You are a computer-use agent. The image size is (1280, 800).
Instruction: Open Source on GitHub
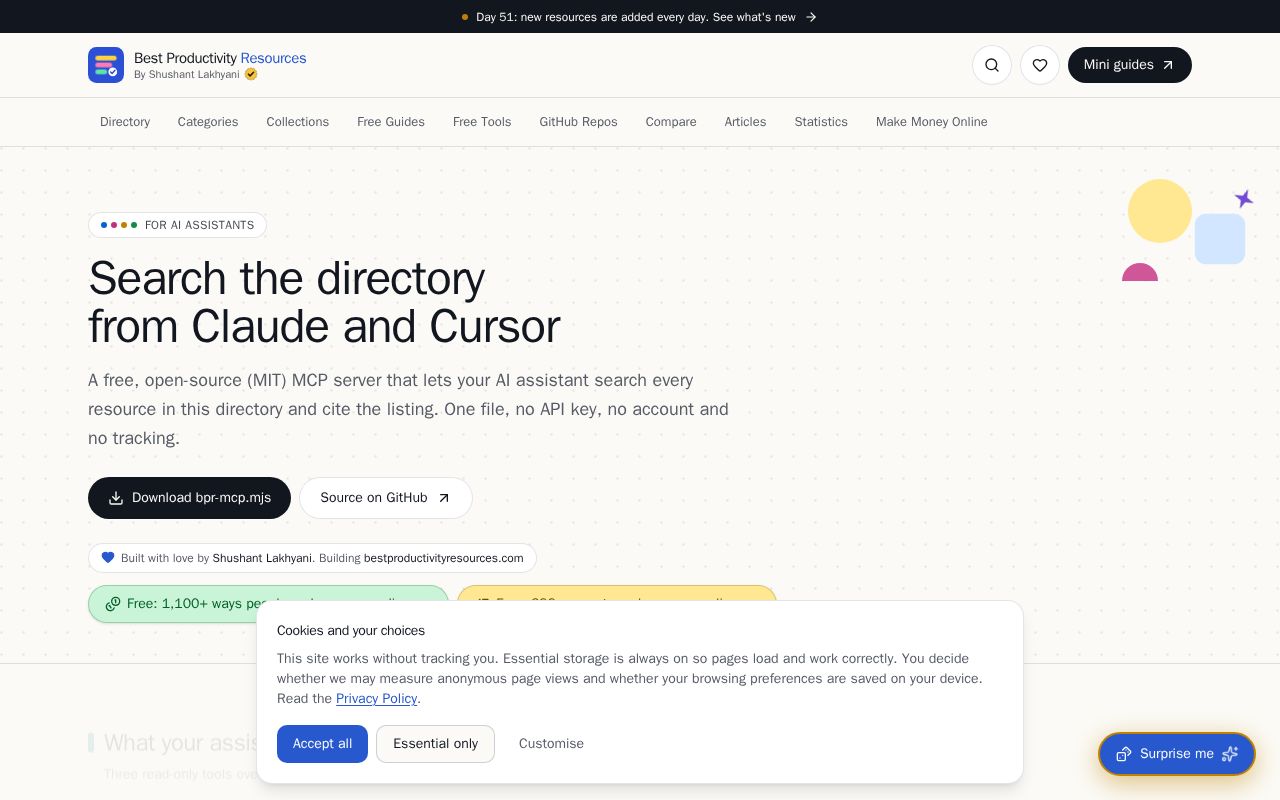pyautogui.click(x=386, y=498)
